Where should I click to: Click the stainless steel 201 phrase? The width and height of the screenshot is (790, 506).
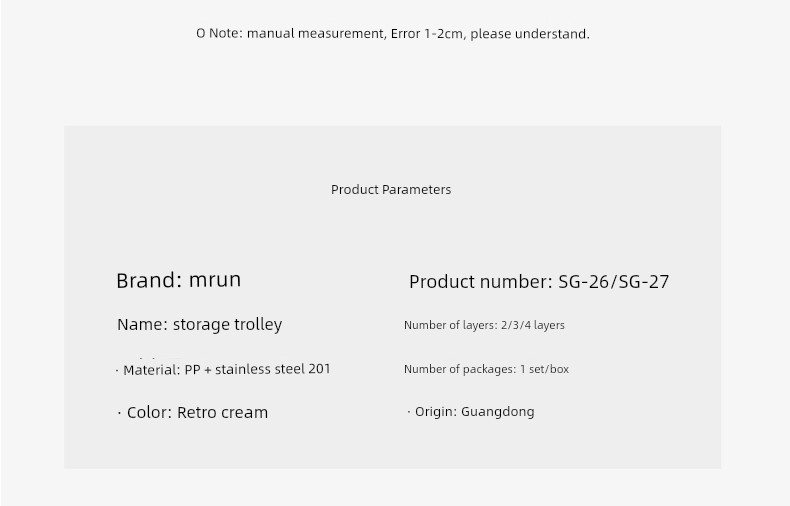coord(273,369)
